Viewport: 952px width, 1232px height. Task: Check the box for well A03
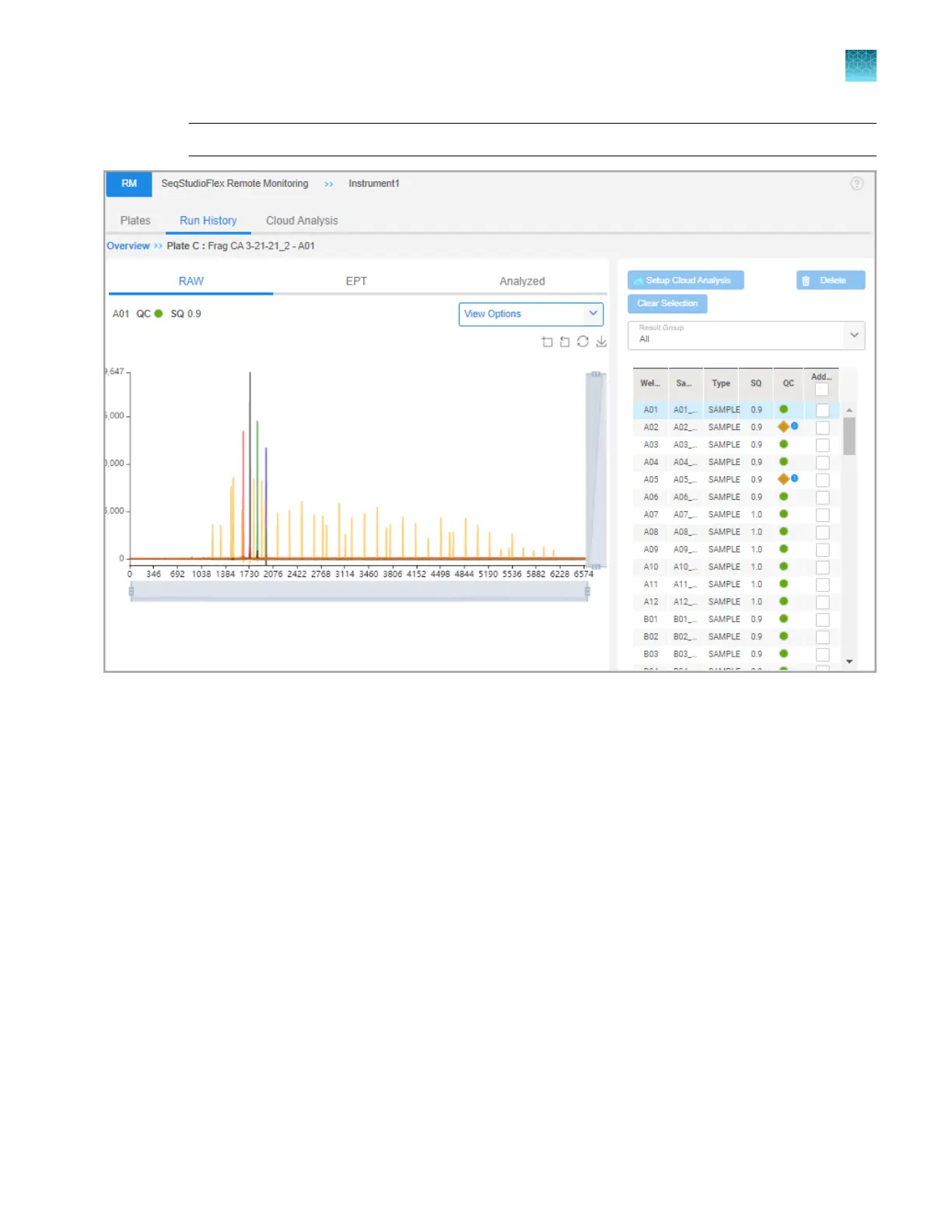822,446
